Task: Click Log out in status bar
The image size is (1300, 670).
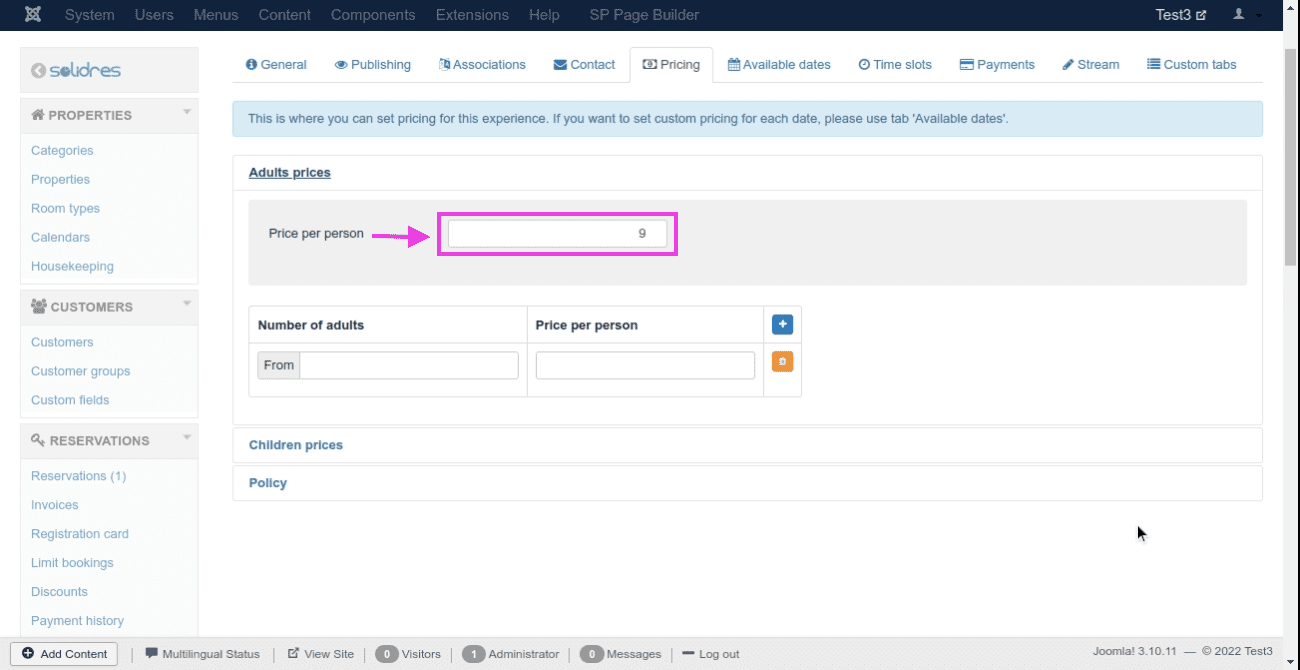Action: click(x=711, y=654)
